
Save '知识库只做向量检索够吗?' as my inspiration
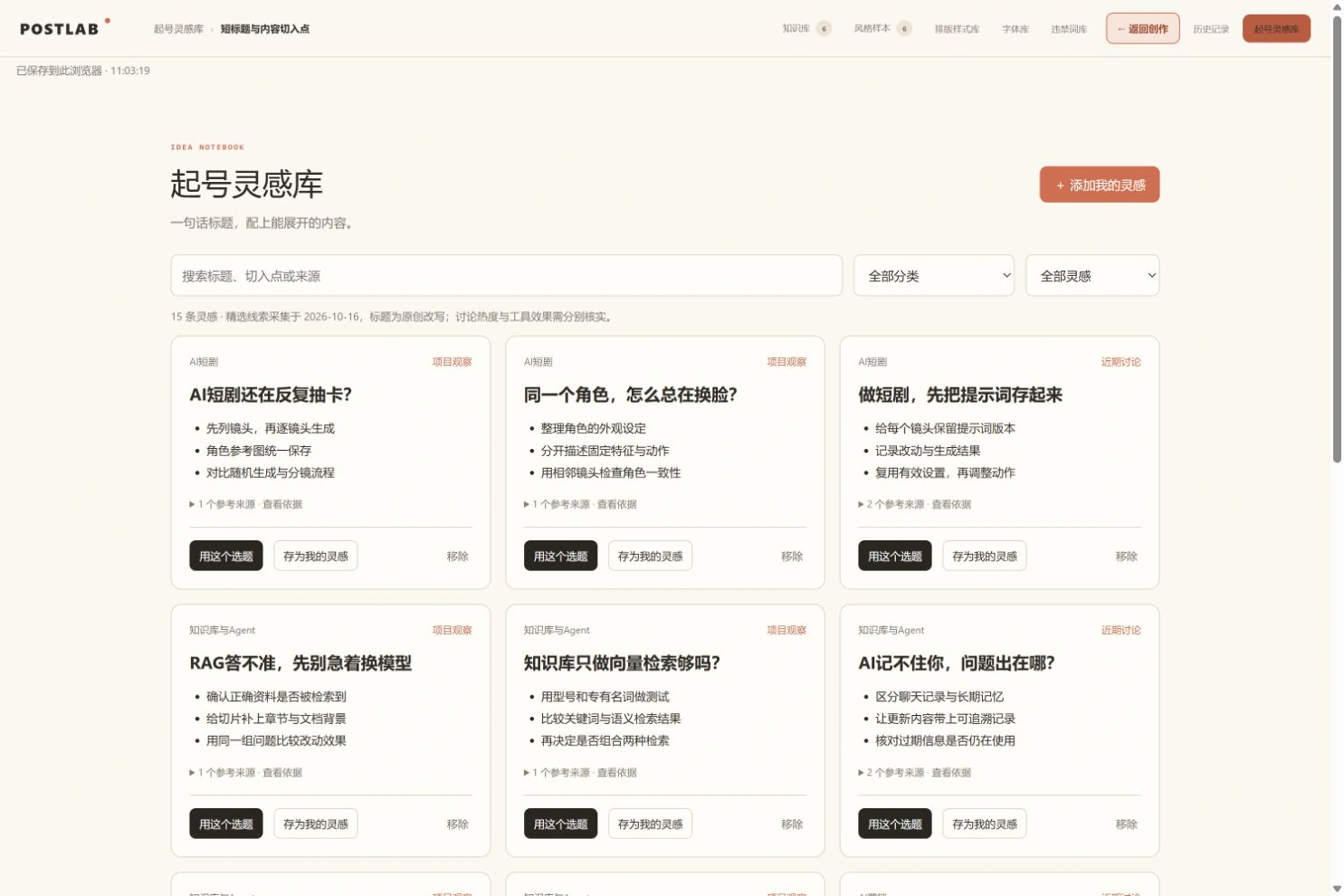[x=651, y=824]
